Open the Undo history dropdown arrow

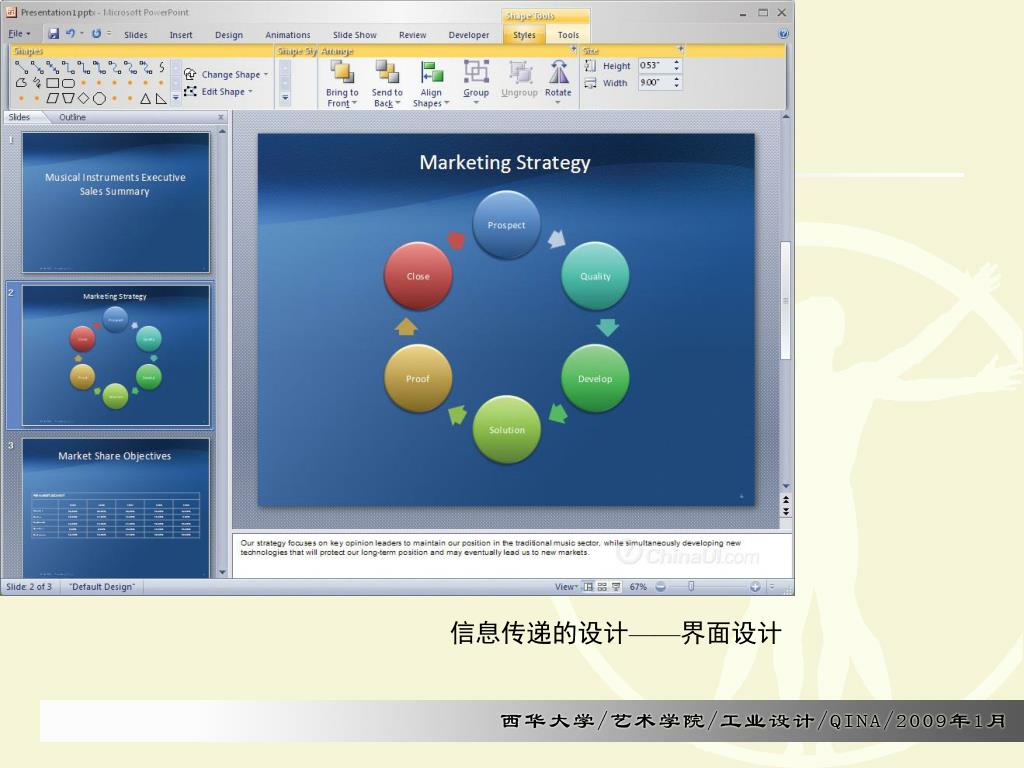click(x=82, y=33)
